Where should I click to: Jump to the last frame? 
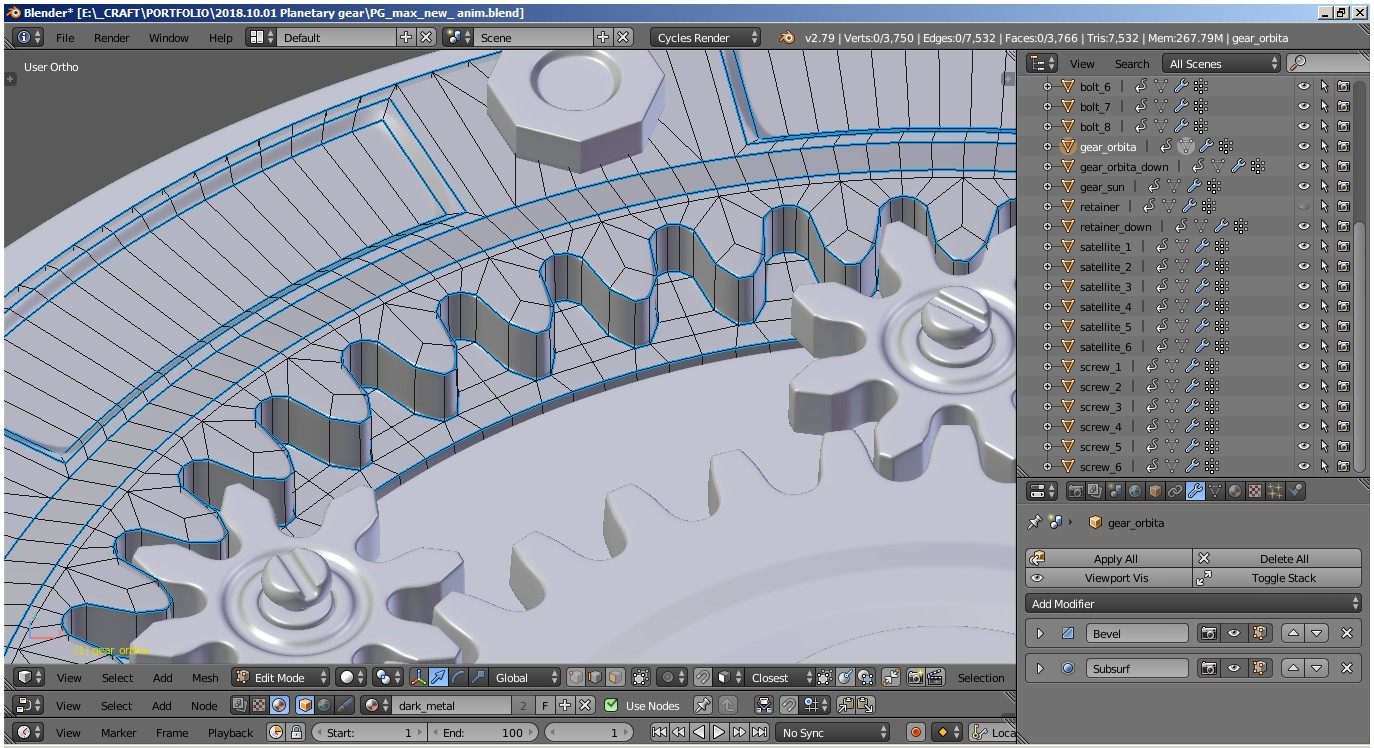click(x=759, y=732)
